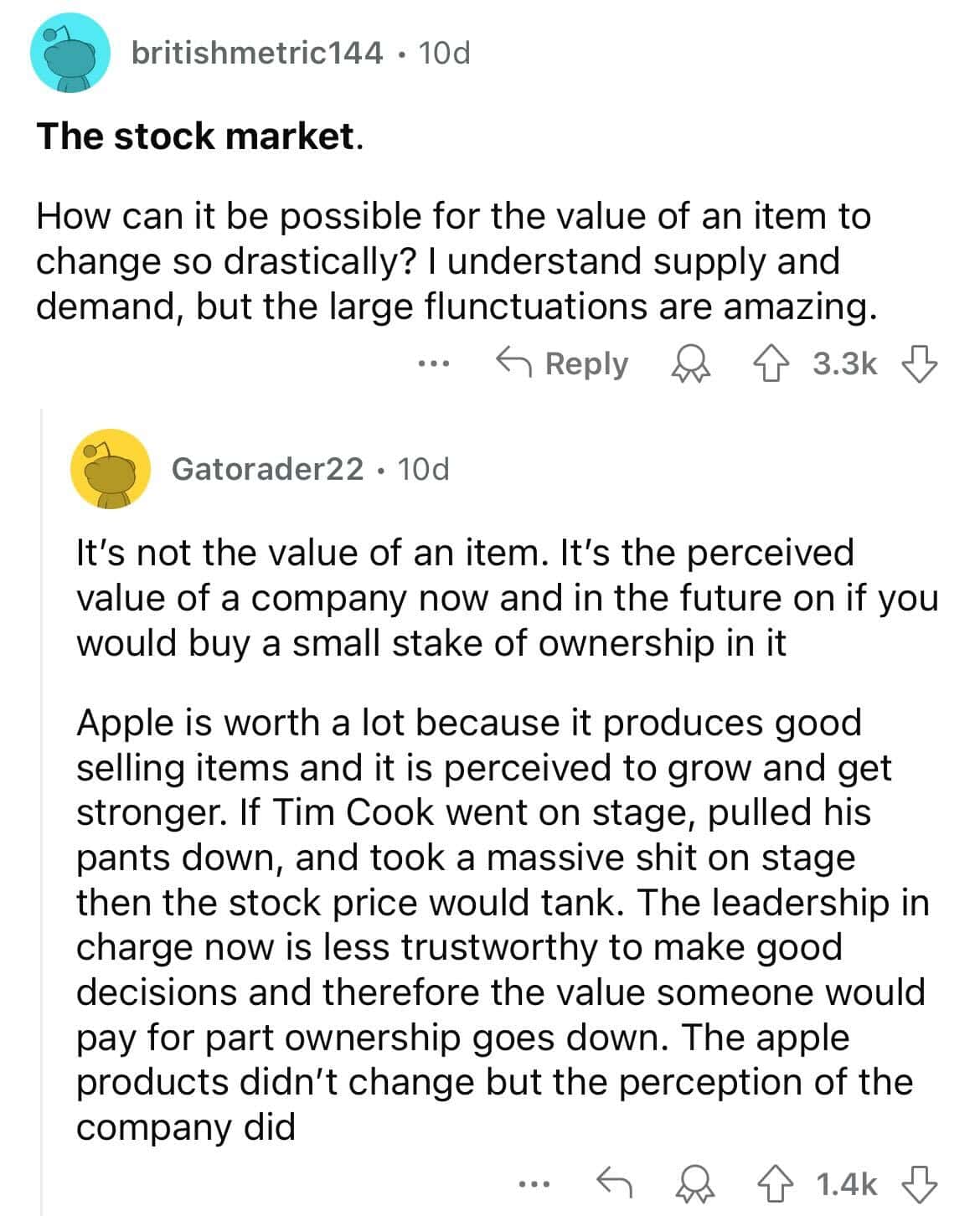Open more options for britishmetric144's comment
The width and height of the screenshot is (980, 1216).
[435, 364]
